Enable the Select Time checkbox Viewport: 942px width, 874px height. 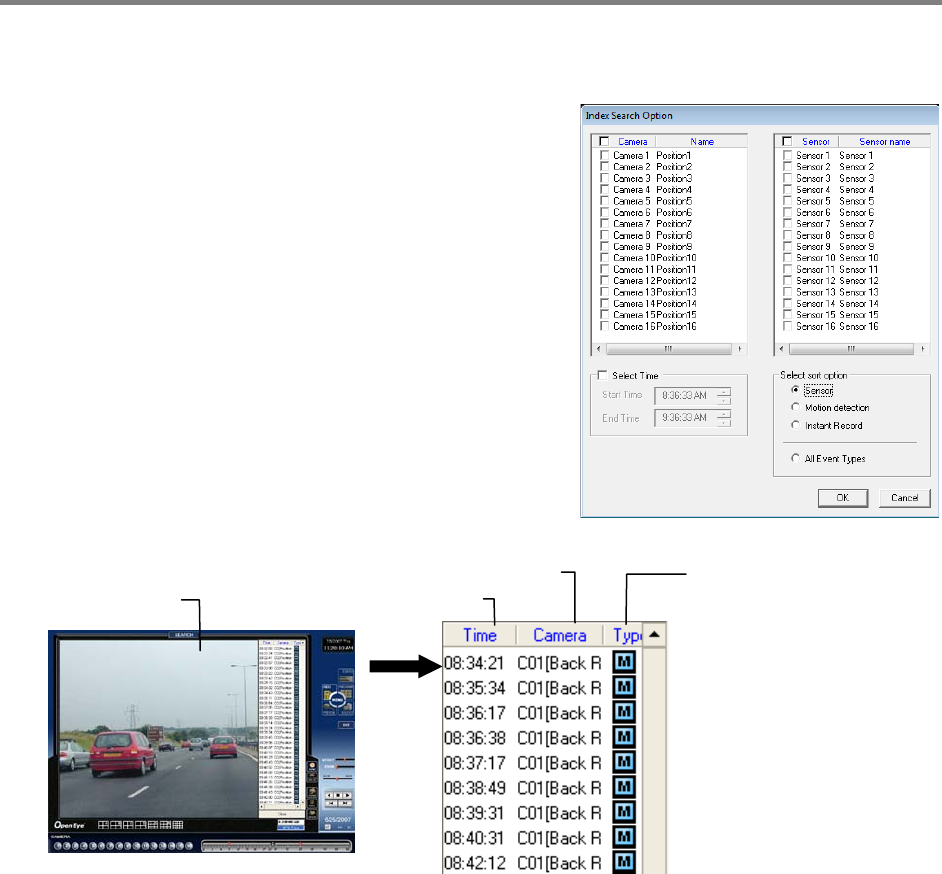click(x=601, y=376)
